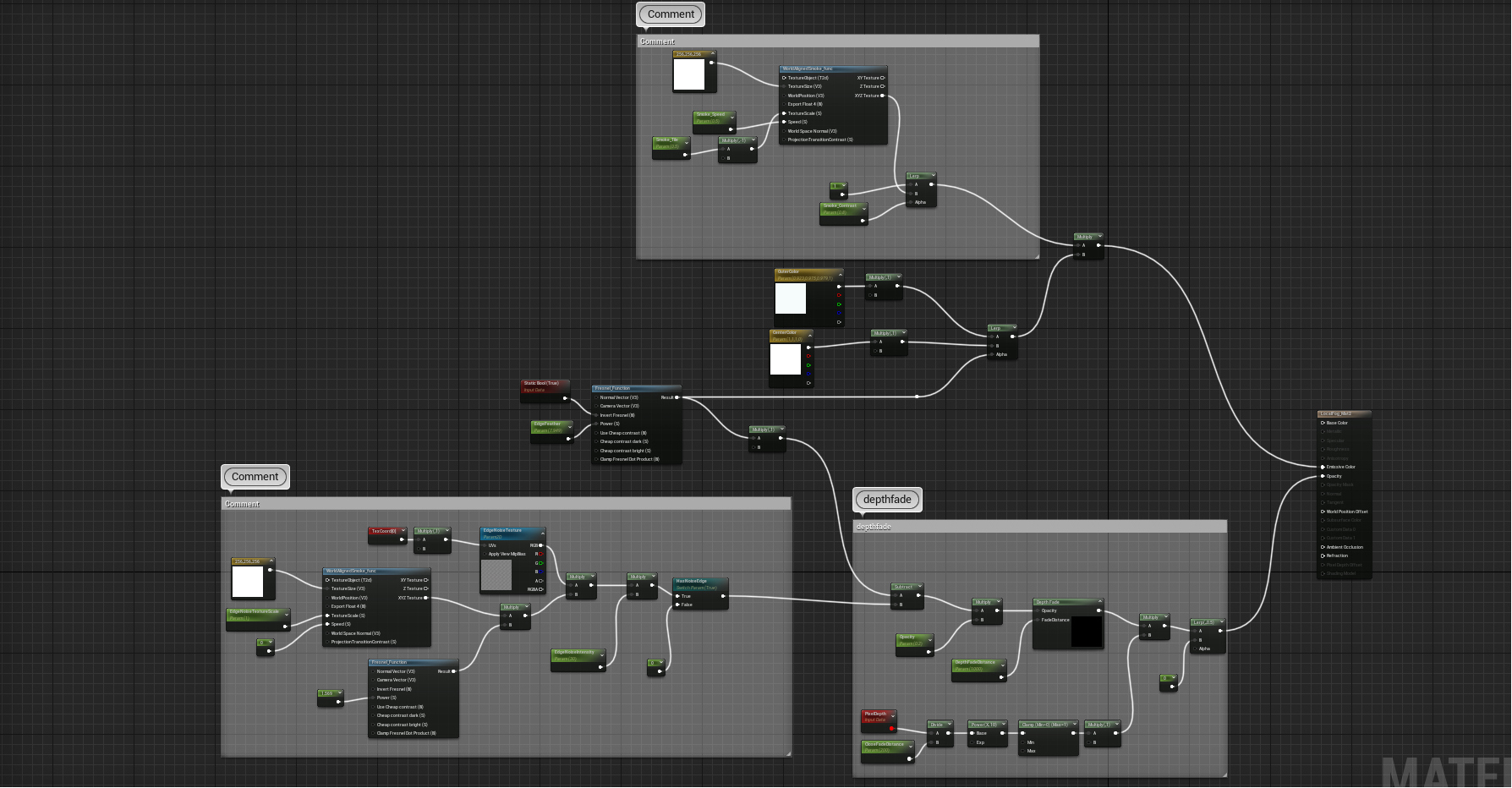Click the red PixelDepth output pin
Viewport: 1512px width, 788px height.
[x=891, y=729]
